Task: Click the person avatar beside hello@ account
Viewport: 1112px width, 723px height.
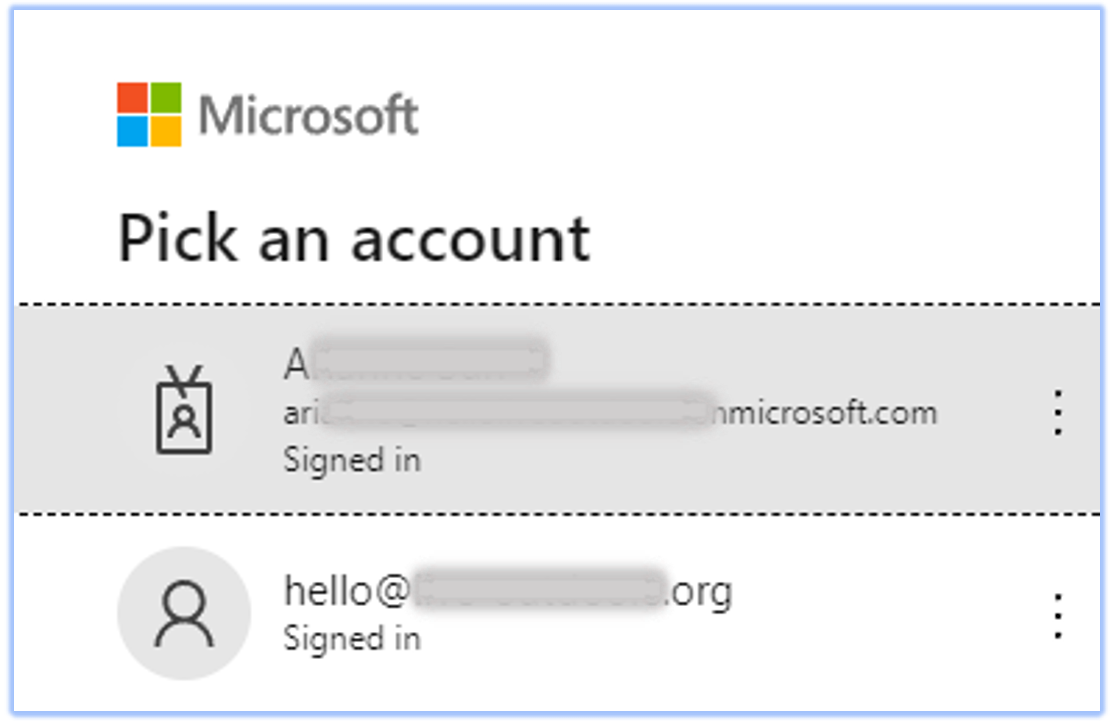Action: (183, 612)
